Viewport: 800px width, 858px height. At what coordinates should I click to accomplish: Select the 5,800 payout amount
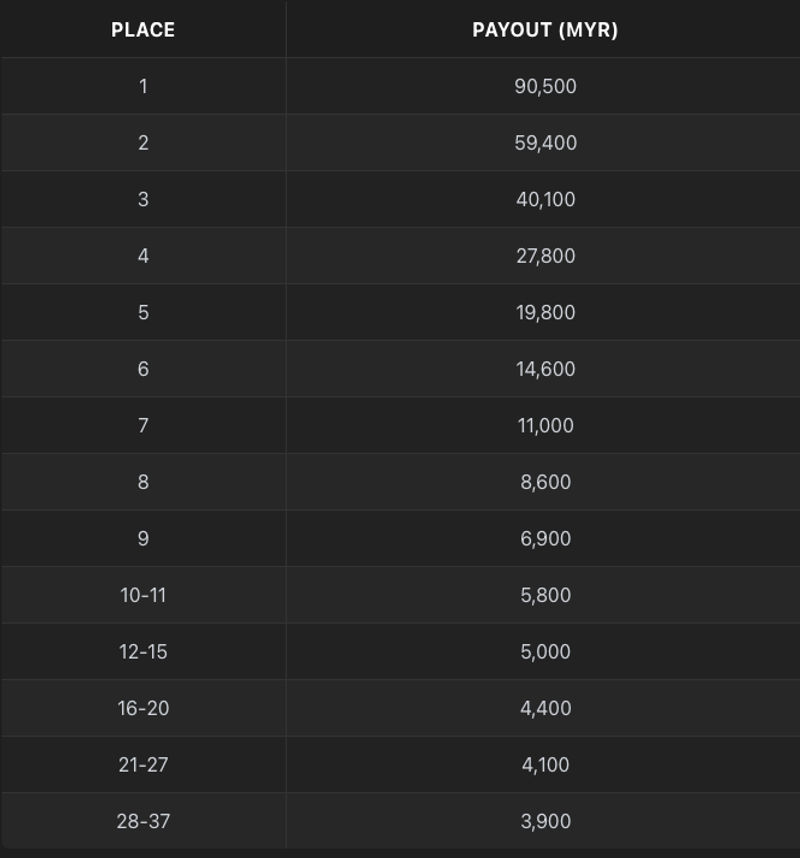point(545,595)
